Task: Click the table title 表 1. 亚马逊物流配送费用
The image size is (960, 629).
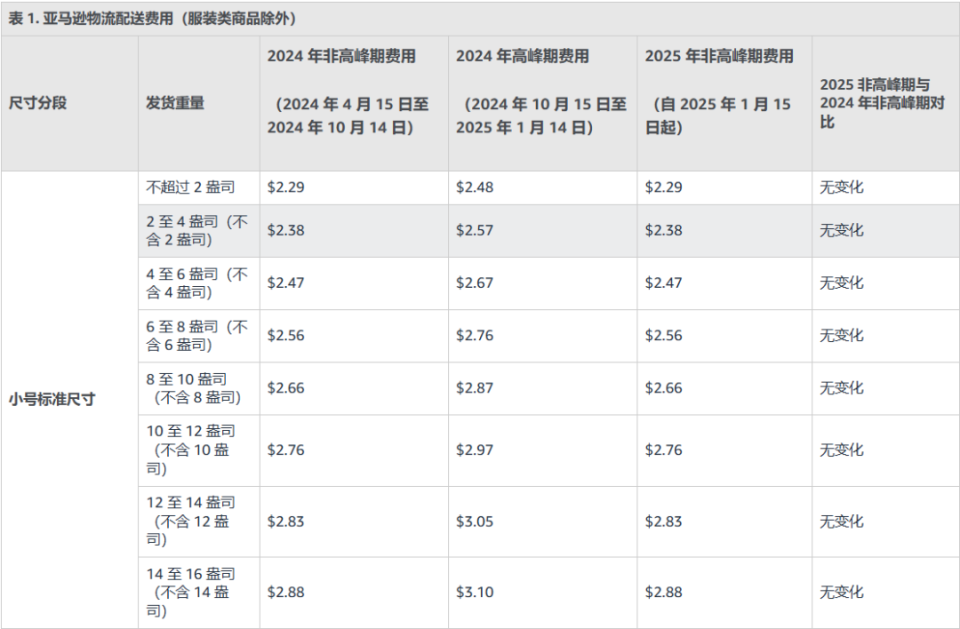Action: (152, 19)
